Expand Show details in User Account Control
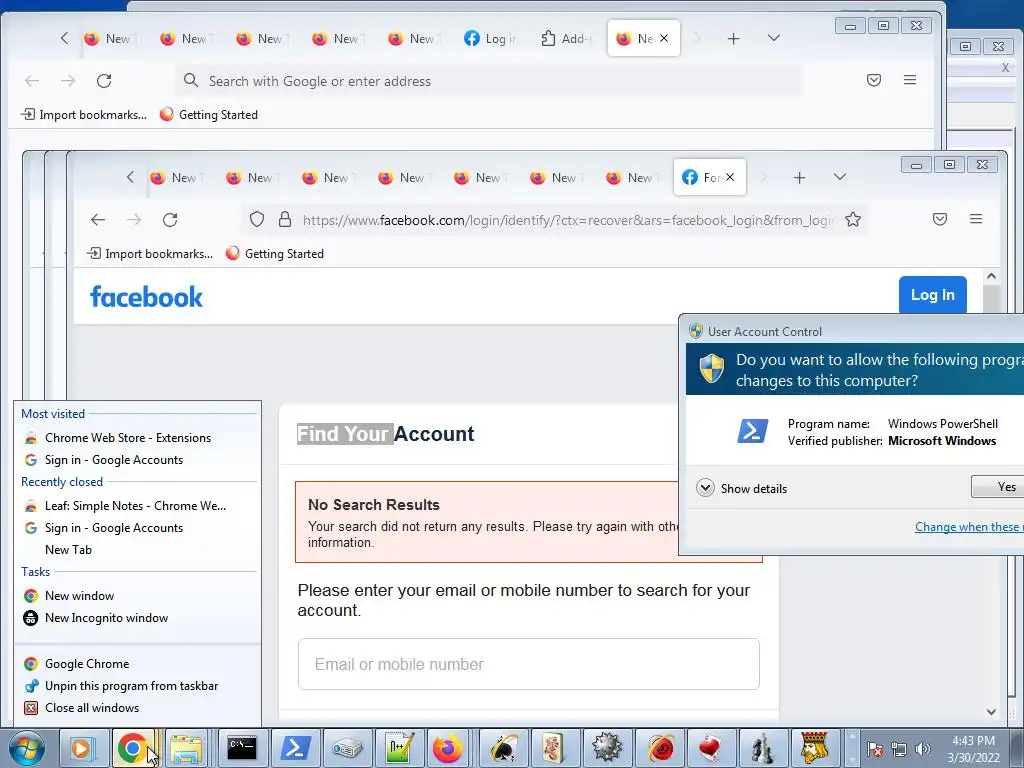 coord(741,488)
